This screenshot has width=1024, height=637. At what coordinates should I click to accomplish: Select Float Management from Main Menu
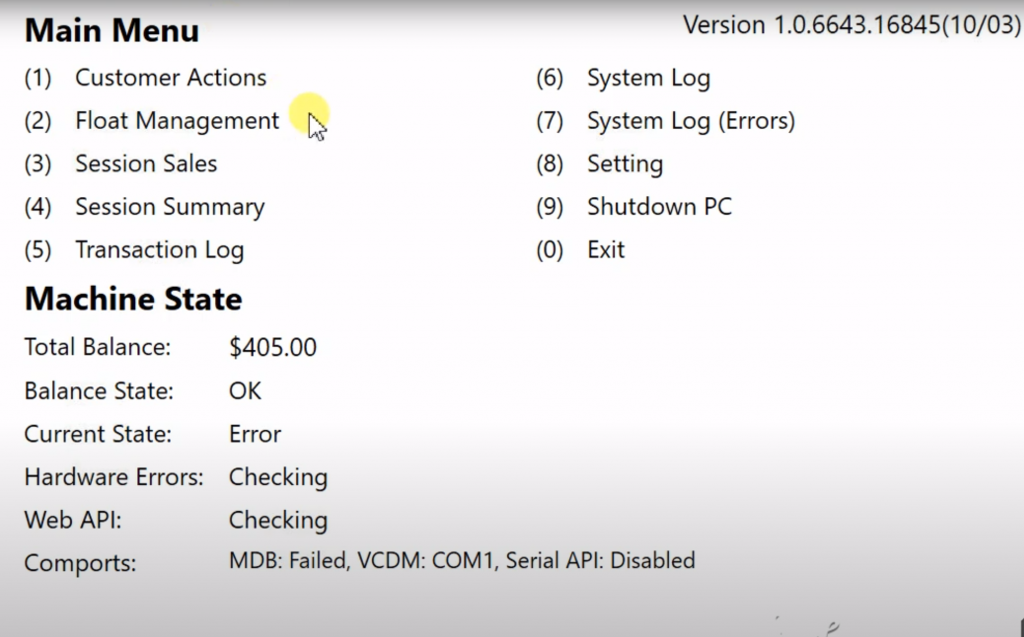177,121
